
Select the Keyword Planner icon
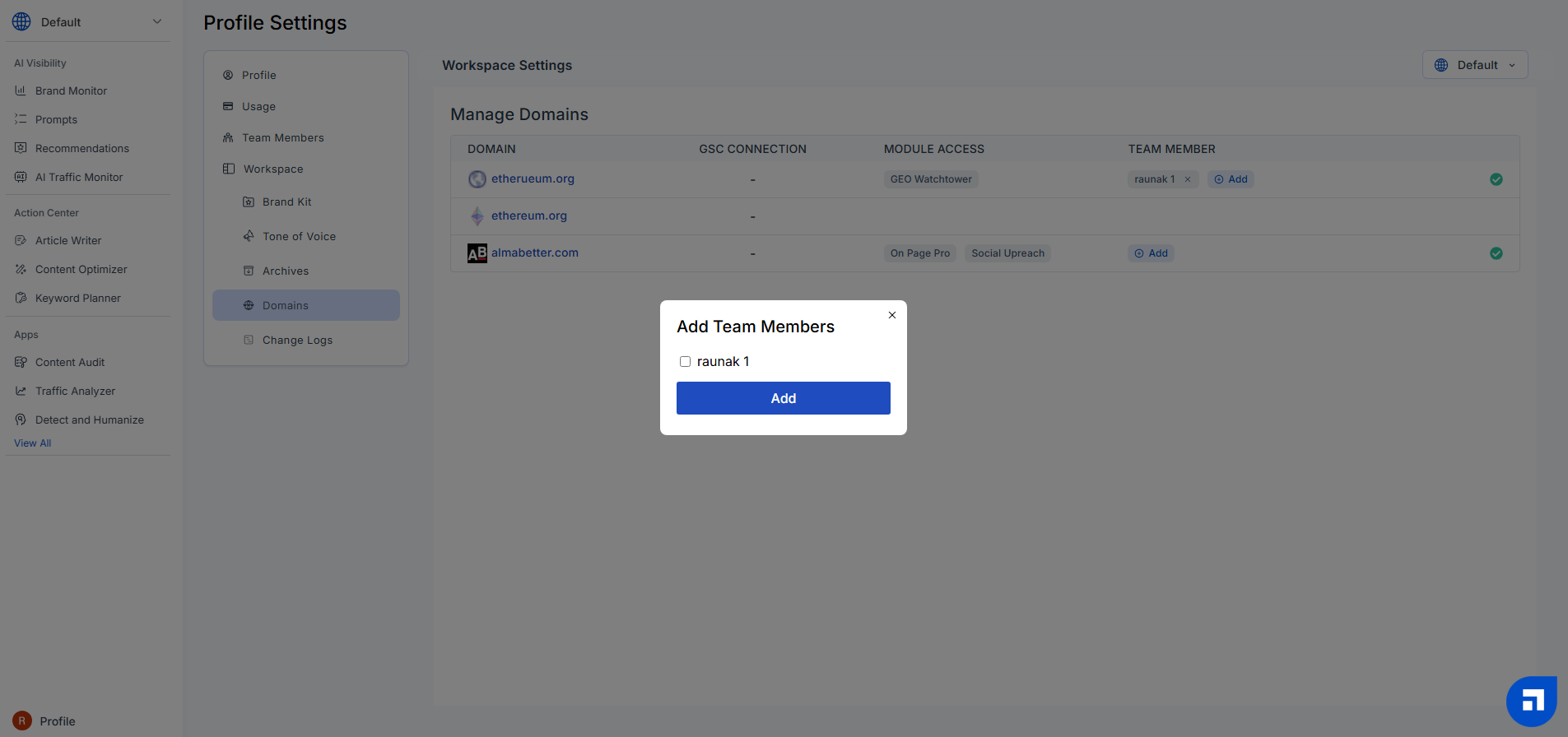(21, 299)
